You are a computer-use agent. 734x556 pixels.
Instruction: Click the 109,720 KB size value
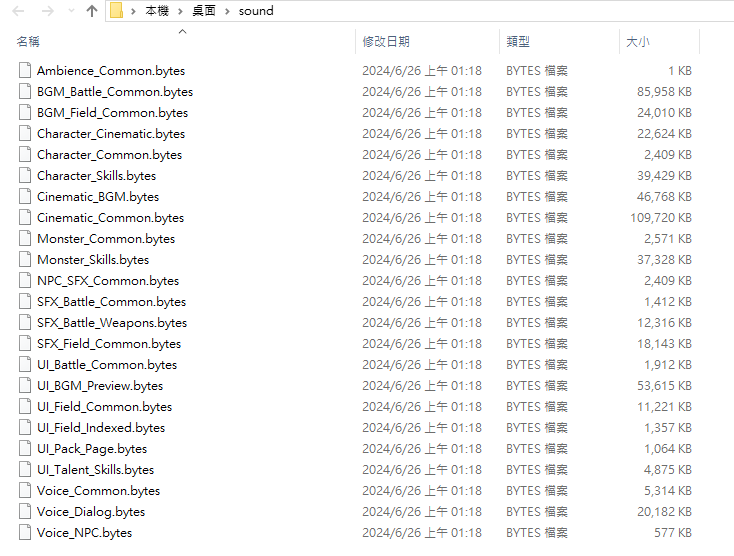tap(661, 218)
